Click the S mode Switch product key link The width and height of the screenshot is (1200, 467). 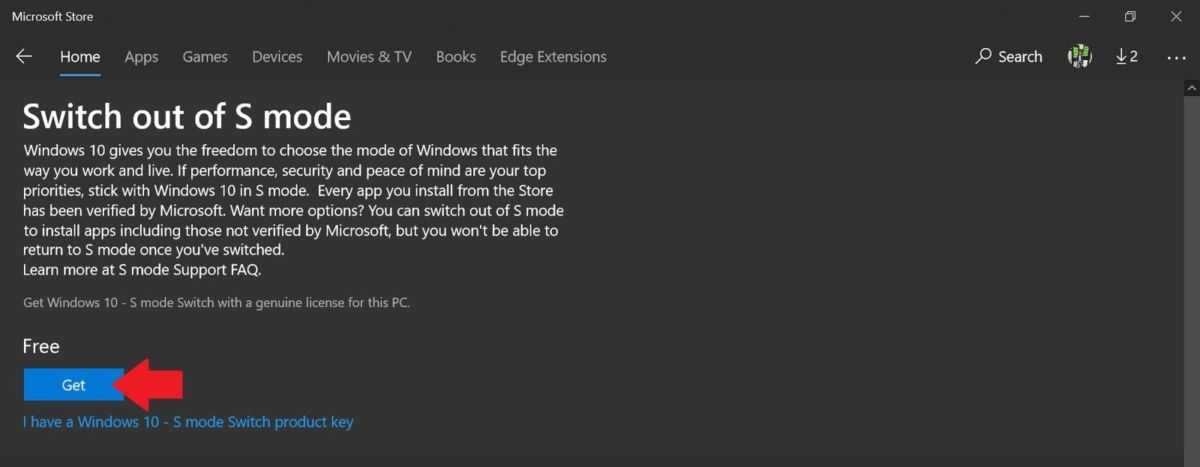click(x=188, y=422)
